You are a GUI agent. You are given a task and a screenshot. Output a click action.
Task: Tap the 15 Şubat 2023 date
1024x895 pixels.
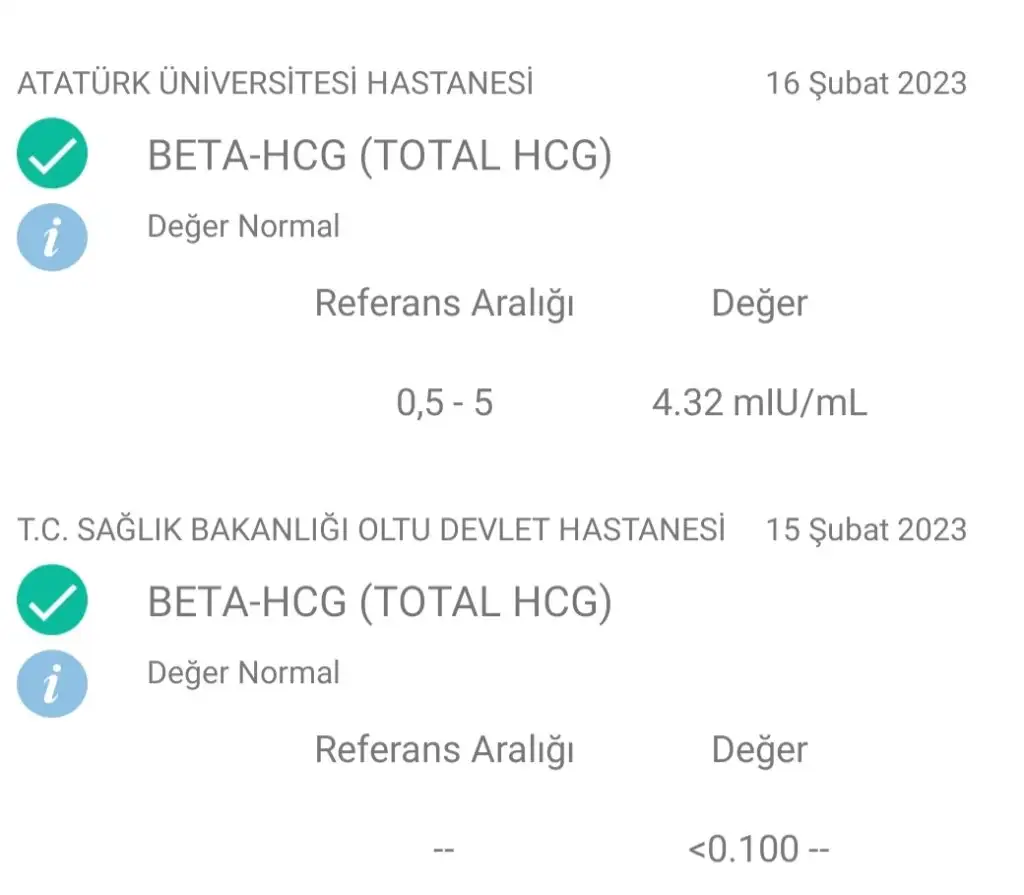tap(866, 530)
